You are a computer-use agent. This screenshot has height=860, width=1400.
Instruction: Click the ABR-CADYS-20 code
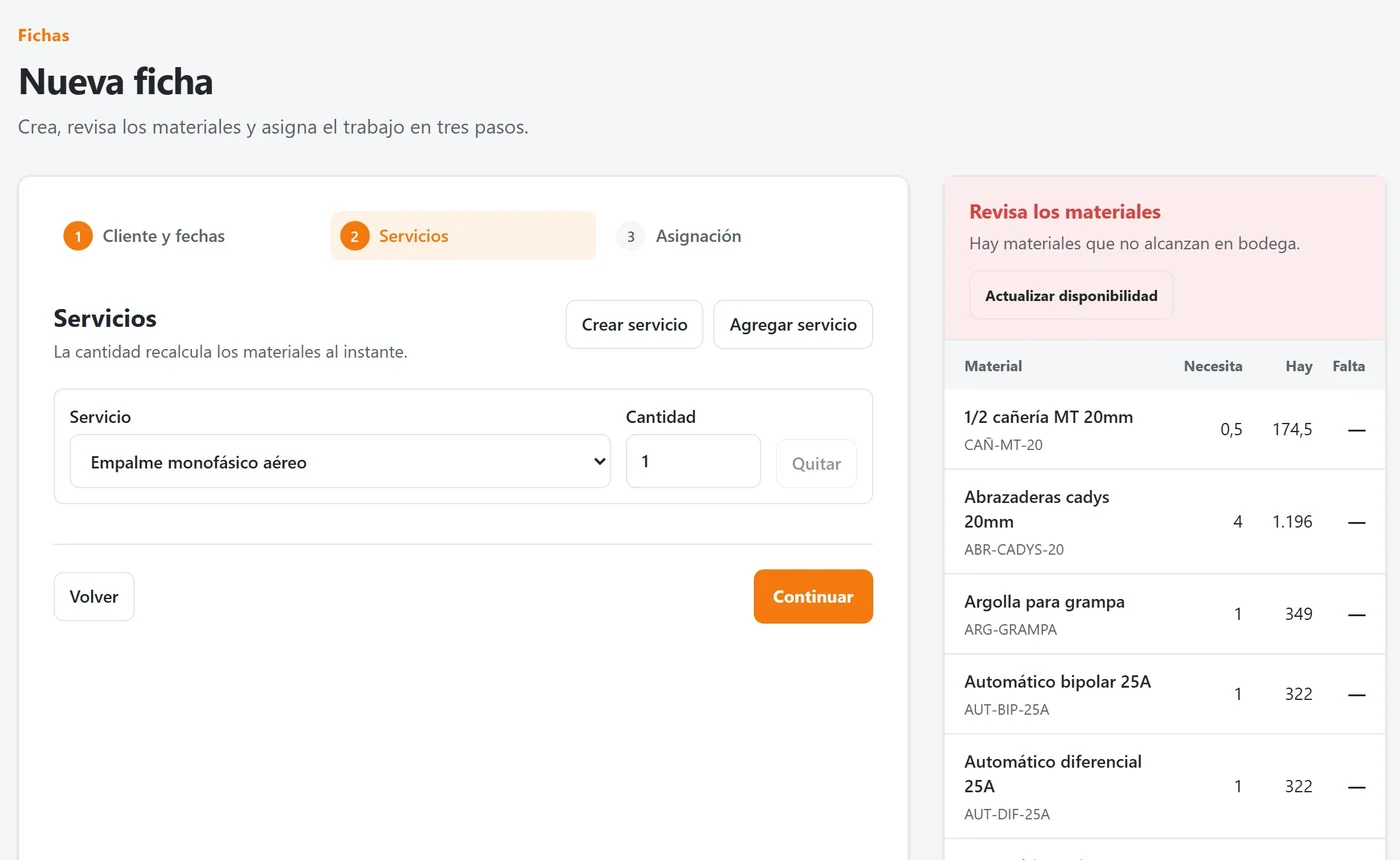tap(1014, 549)
